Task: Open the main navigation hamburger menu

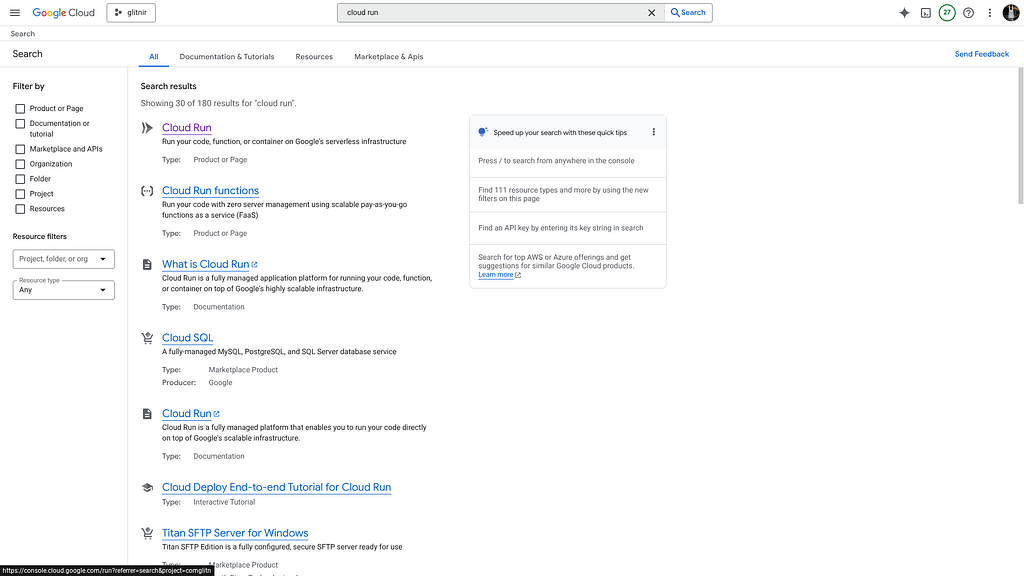Action: (15, 12)
